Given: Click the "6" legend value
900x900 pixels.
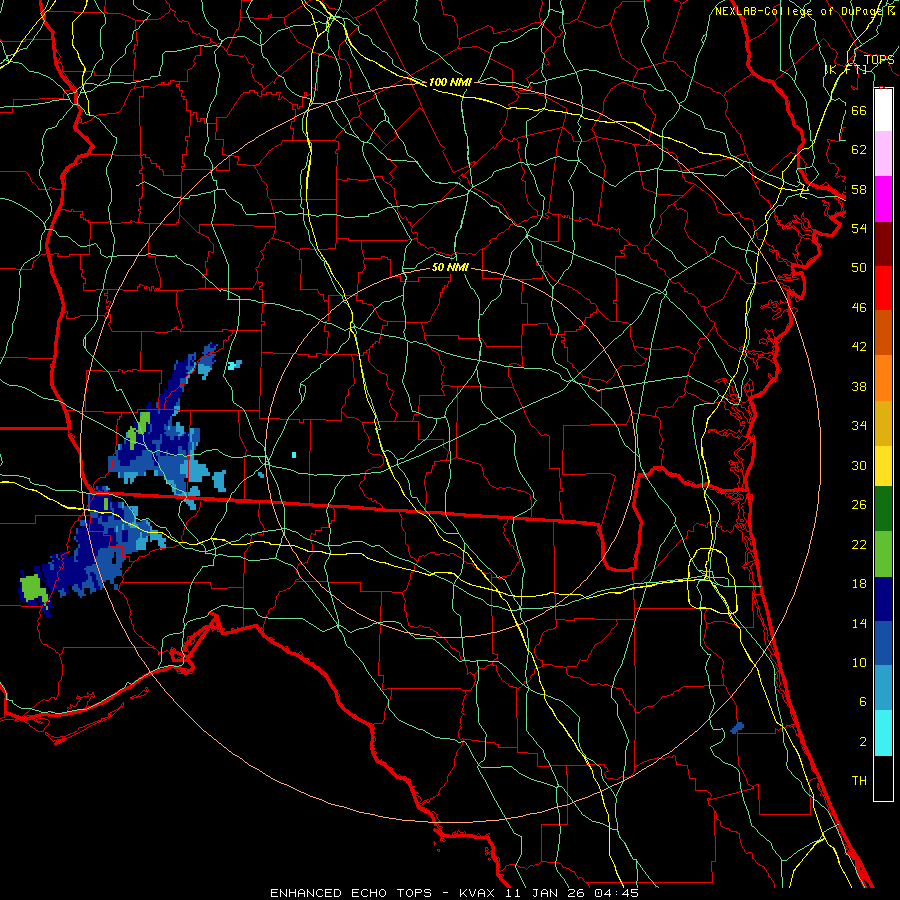Looking at the screenshot, I should coord(862,702).
